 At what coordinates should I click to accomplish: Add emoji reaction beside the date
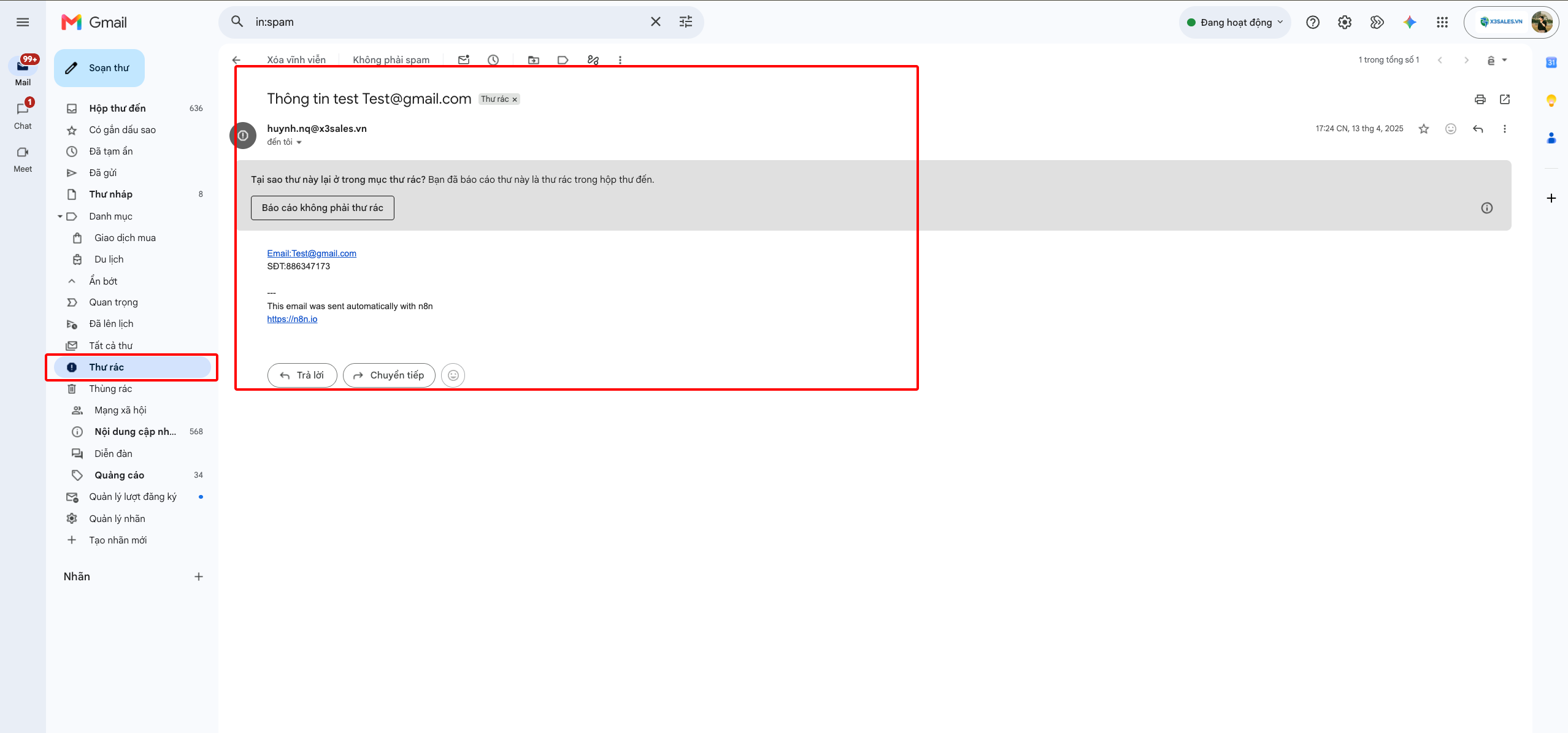pyautogui.click(x=1451, y=129)
